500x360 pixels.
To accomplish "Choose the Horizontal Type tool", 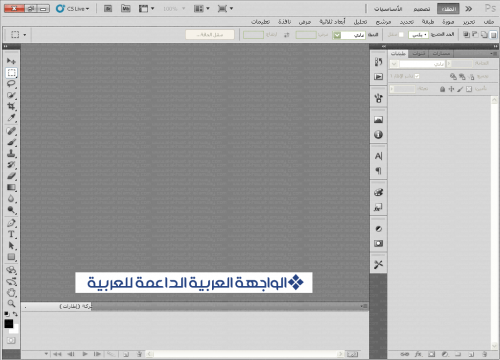I will click(x=11, y=235).
